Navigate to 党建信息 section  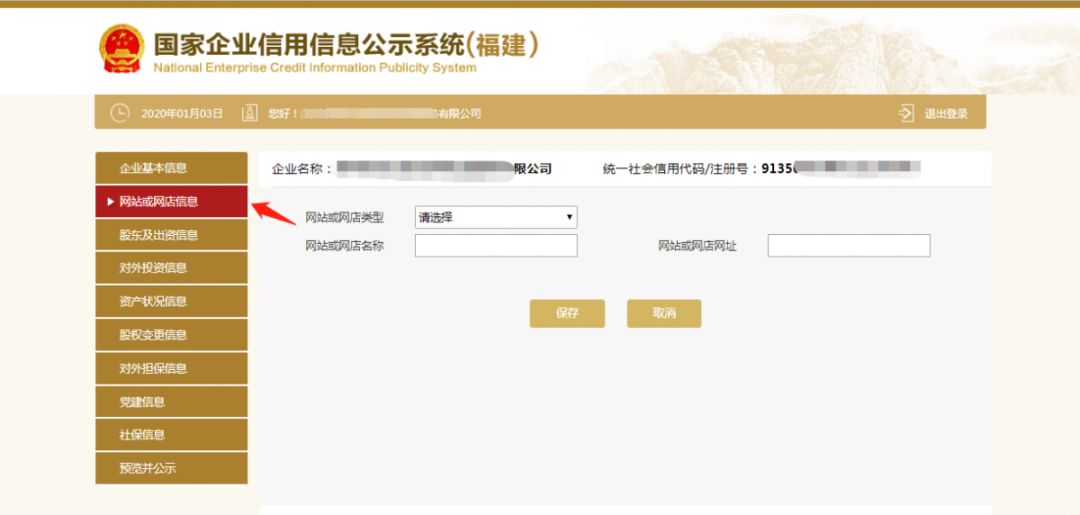[171, 402]
